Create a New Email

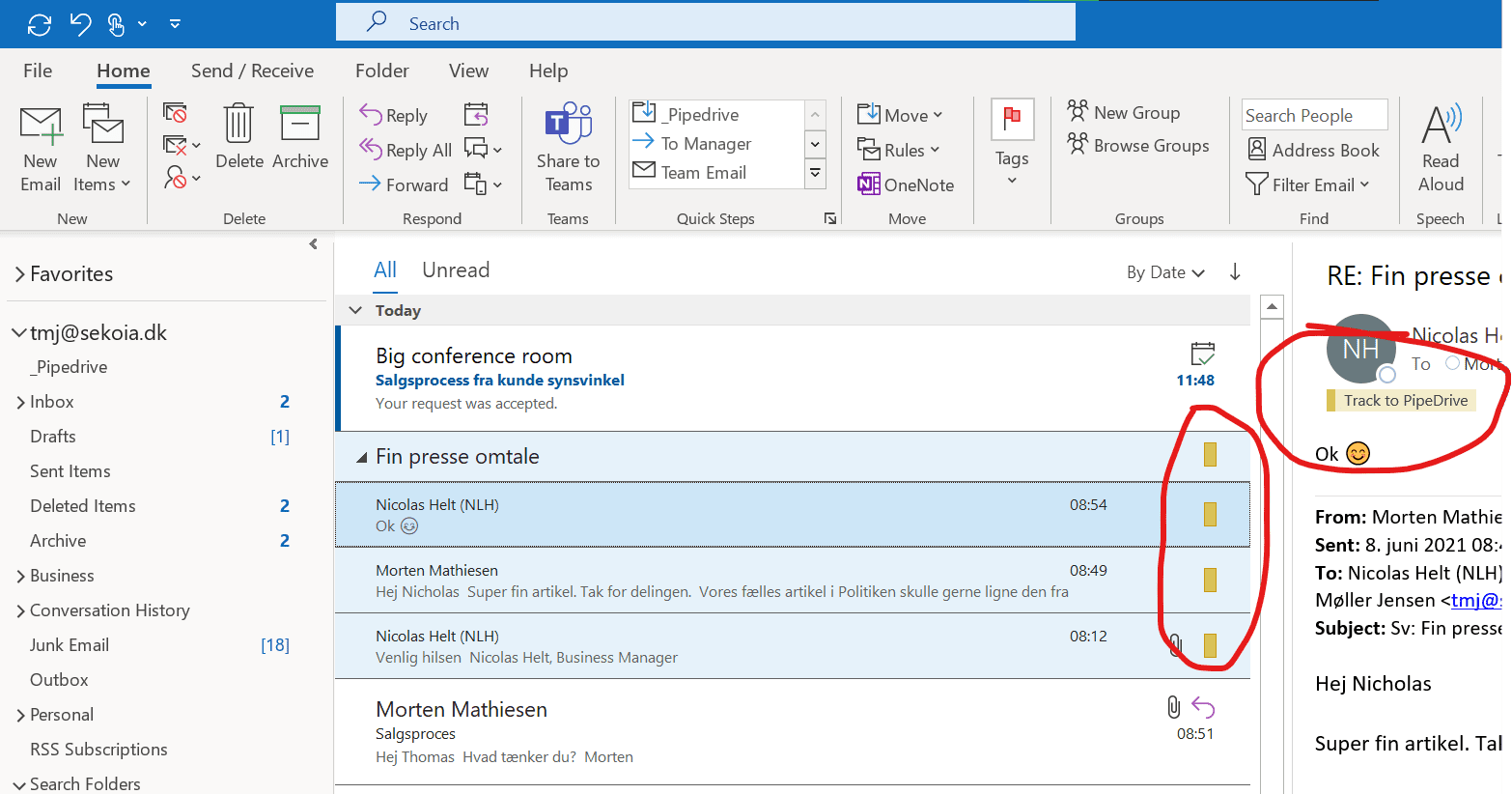click(41, 149)
